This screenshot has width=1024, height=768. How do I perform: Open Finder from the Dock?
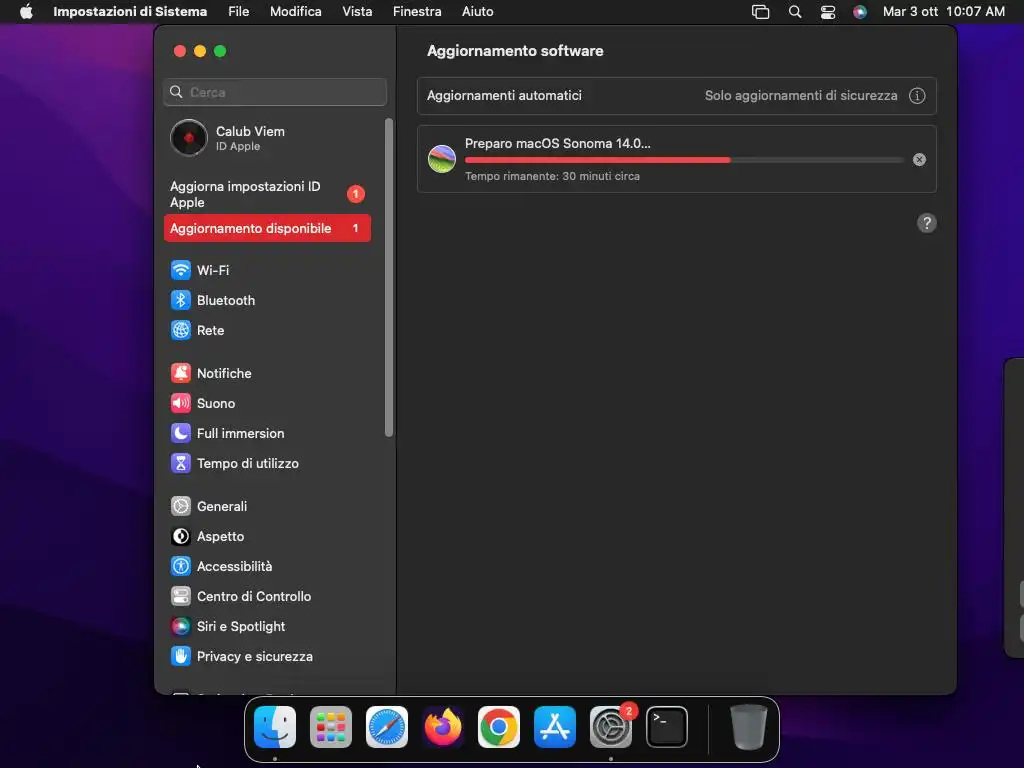coord(275,727)
